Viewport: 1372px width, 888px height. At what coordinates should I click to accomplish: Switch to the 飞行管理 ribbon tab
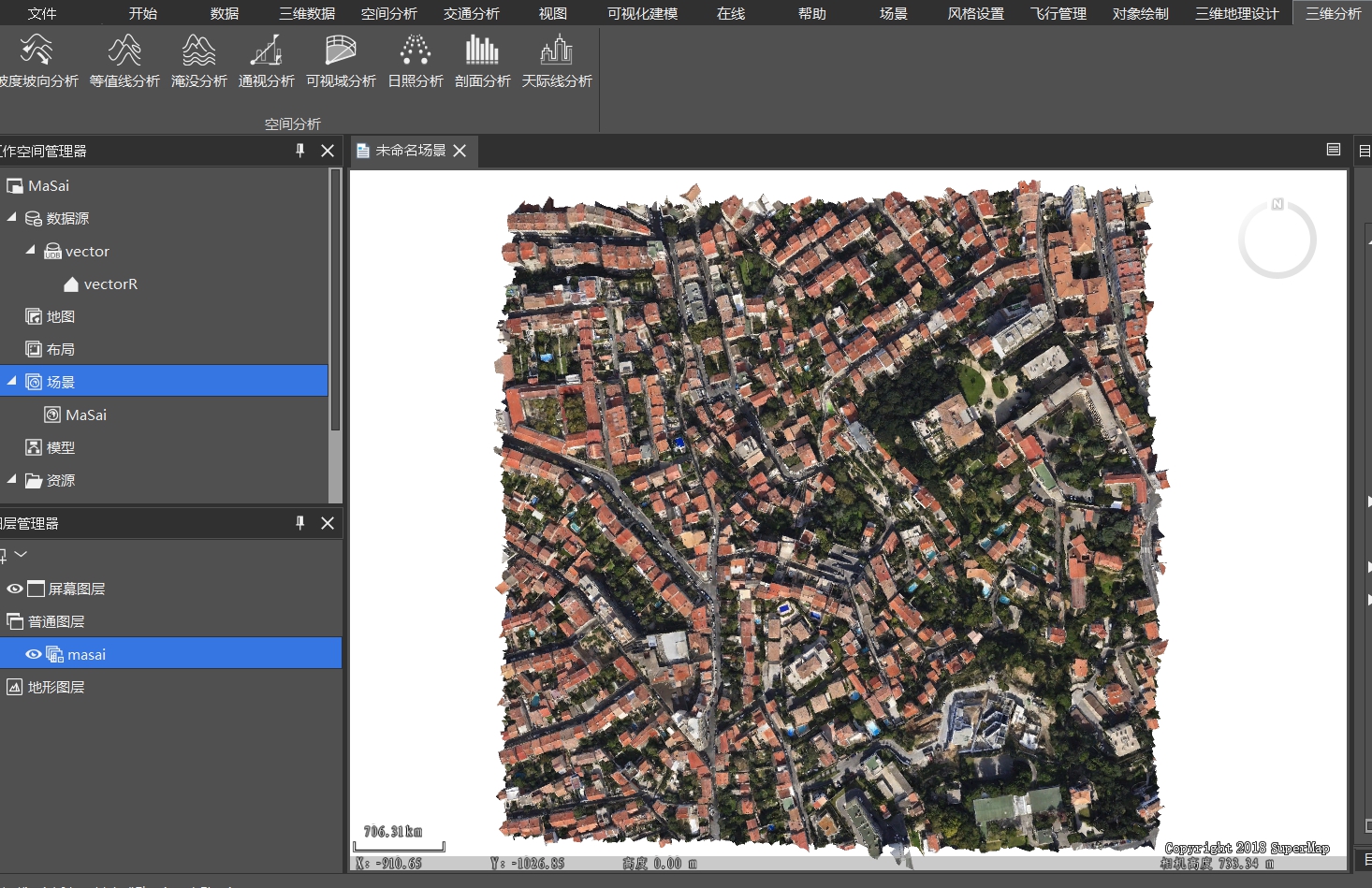click(x=1058, y=13)
